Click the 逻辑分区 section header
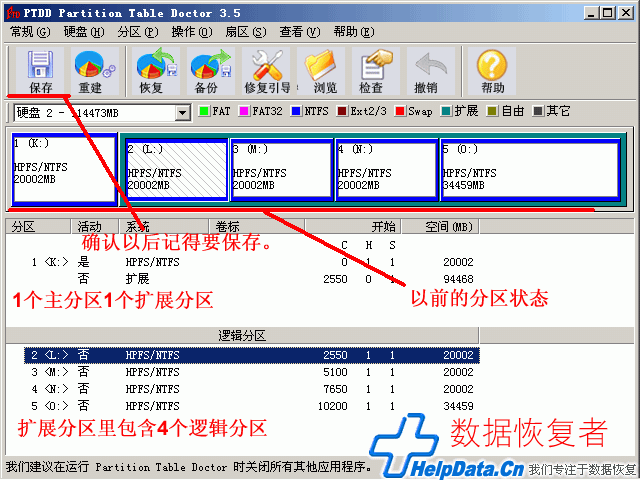640x480 pixels. [242, 336]
